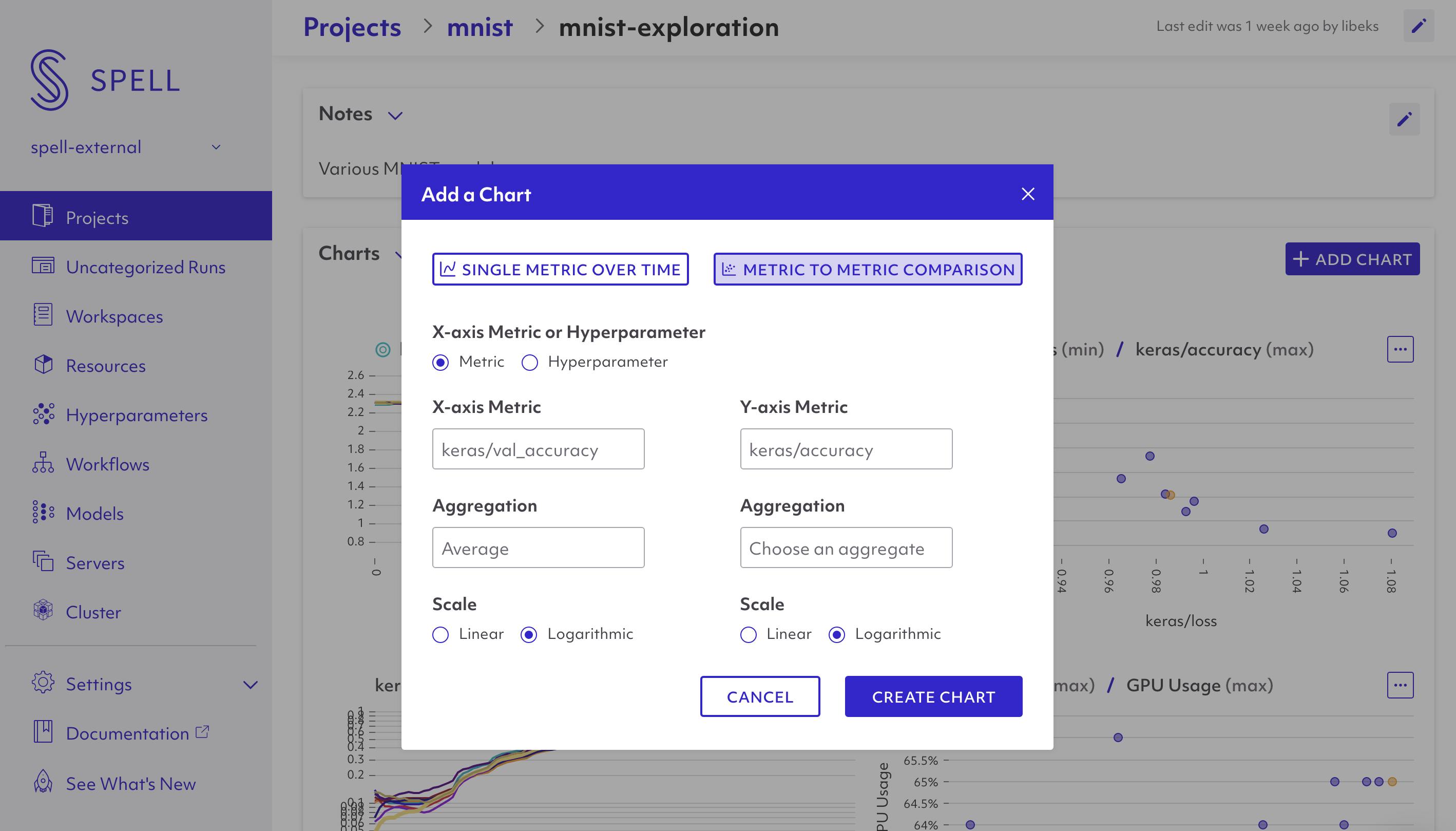Click pencil edit icon in page header
The width and height of the screenshot is (1456, 831).
[x=1419, y=26]
